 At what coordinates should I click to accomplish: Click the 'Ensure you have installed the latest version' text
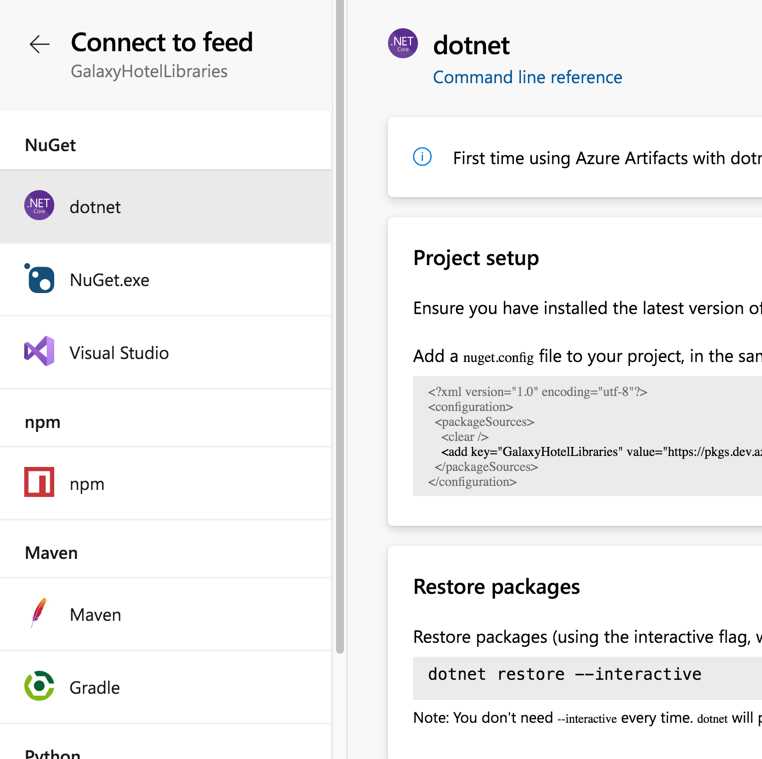(587, 308)
